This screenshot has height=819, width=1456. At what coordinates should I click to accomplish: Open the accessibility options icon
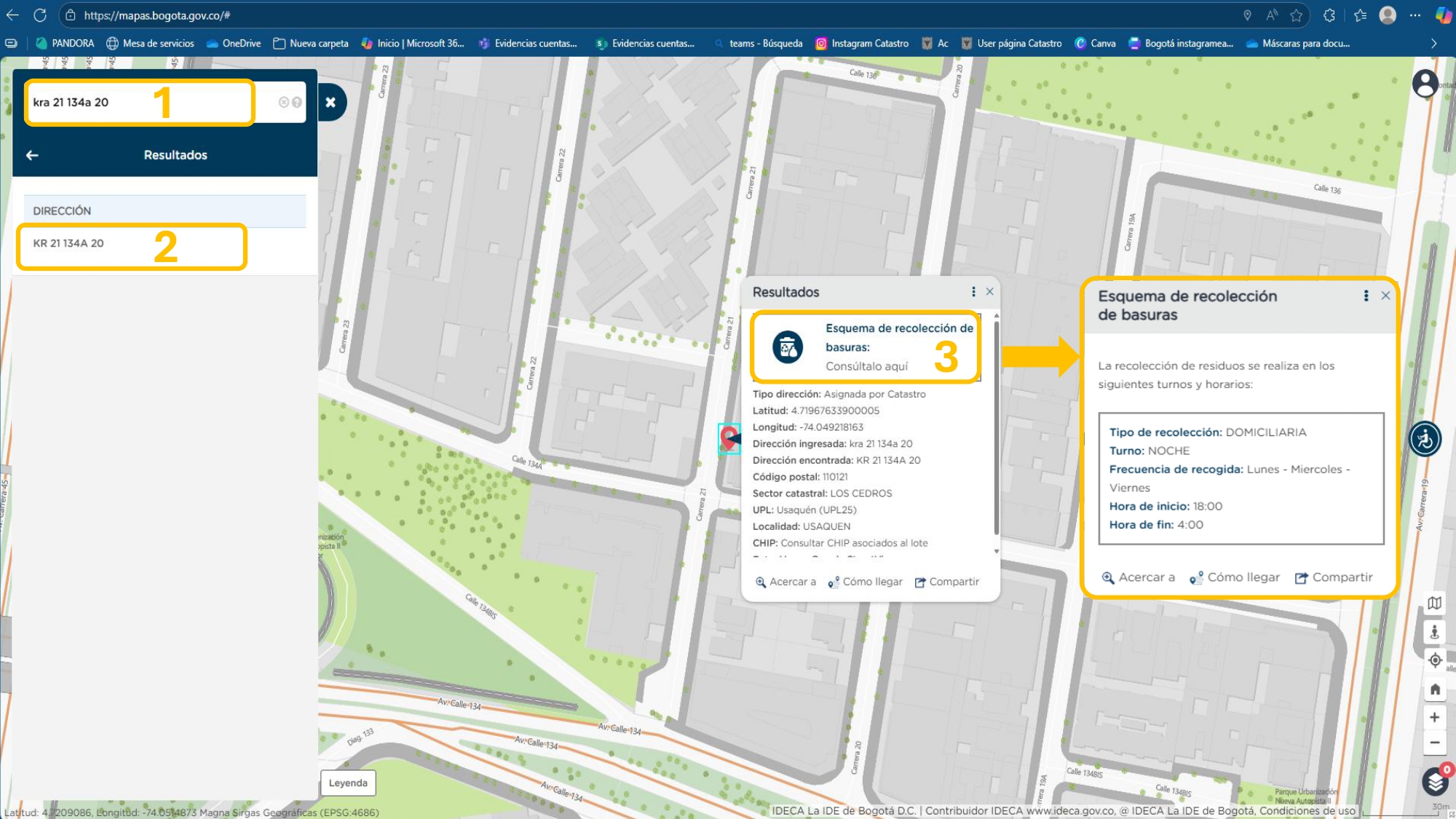click(1425, 440)
